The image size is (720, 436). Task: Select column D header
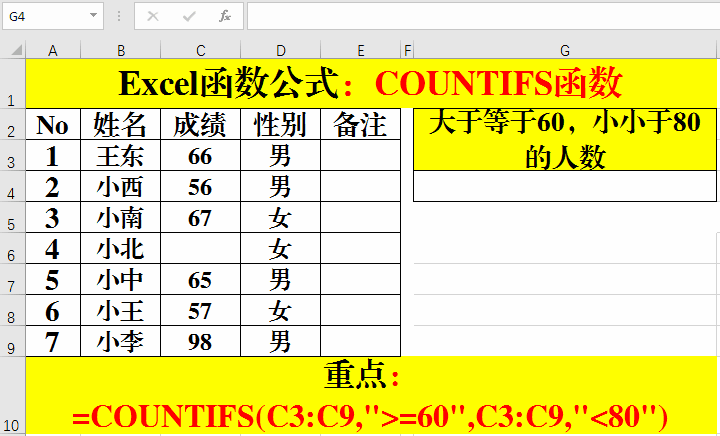coord(281,50)
